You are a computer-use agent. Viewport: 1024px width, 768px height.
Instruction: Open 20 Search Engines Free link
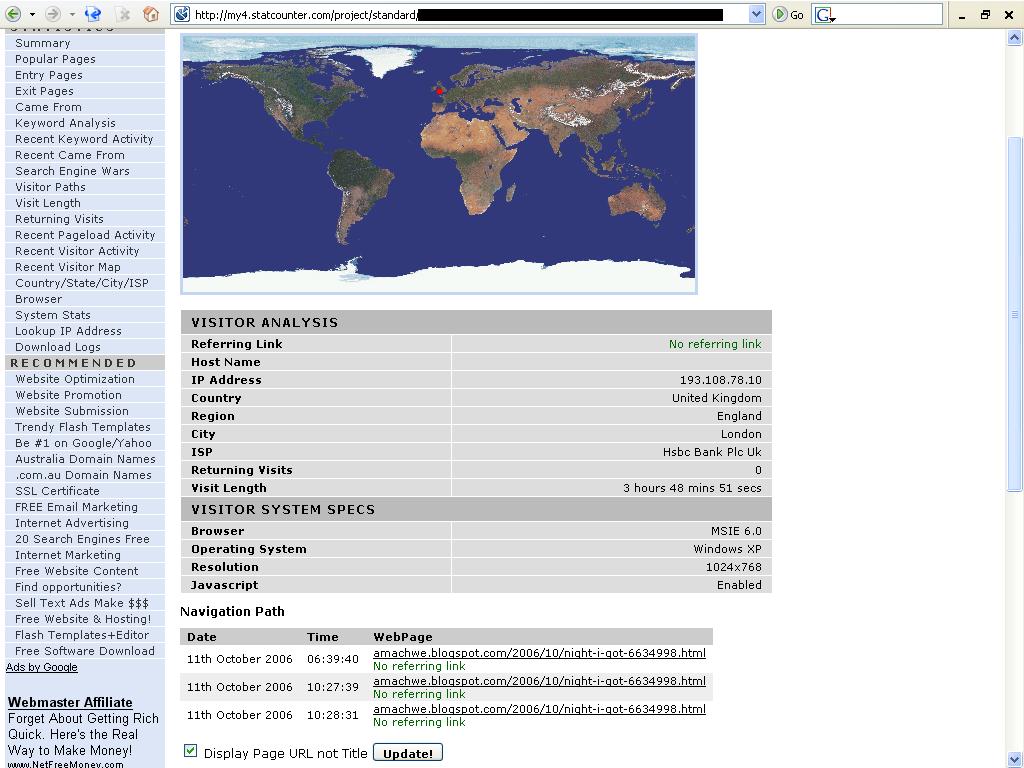(x=82, y=539)
